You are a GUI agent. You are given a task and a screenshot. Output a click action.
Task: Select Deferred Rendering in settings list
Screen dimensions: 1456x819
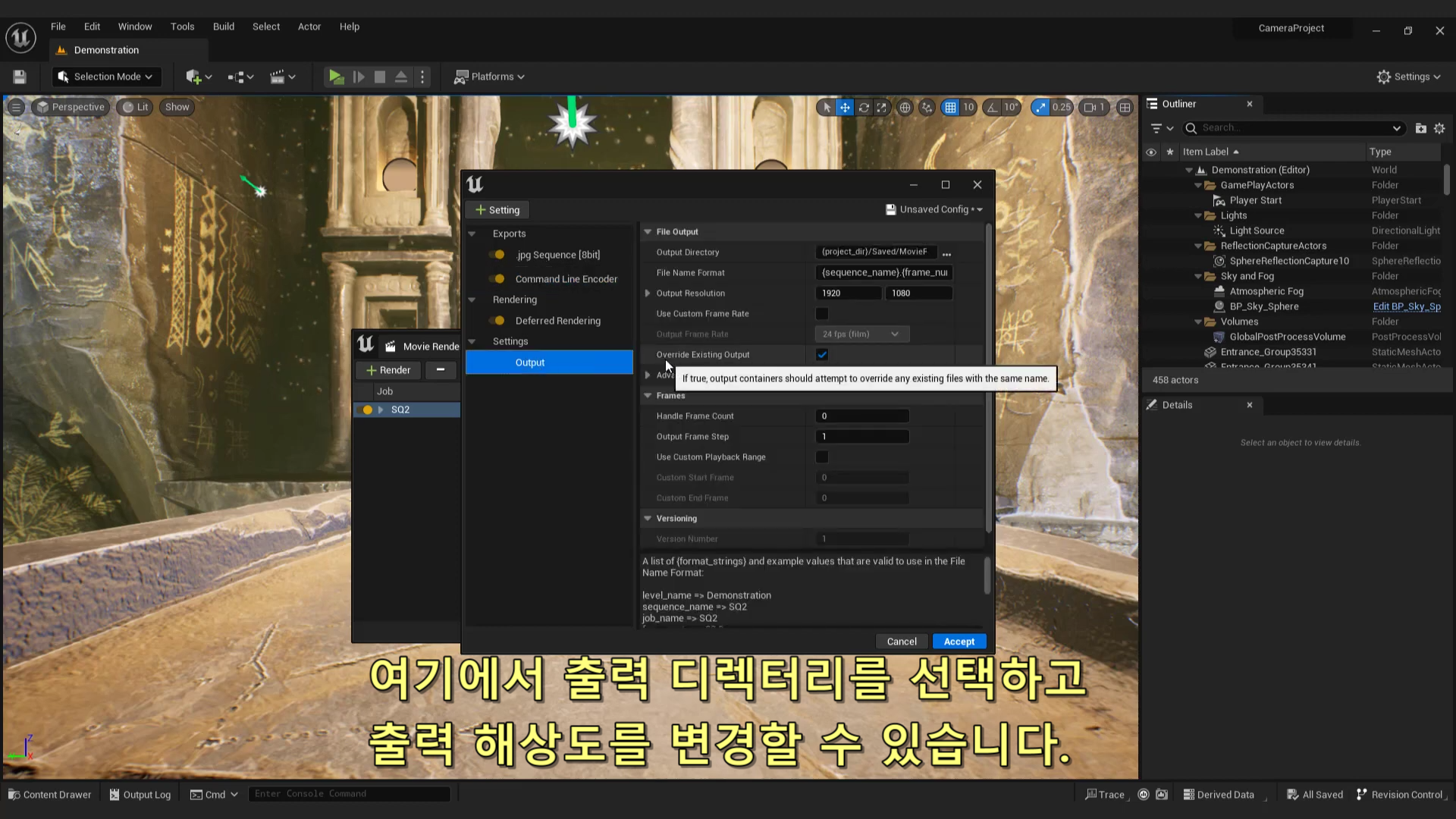[x=557, y=321]
